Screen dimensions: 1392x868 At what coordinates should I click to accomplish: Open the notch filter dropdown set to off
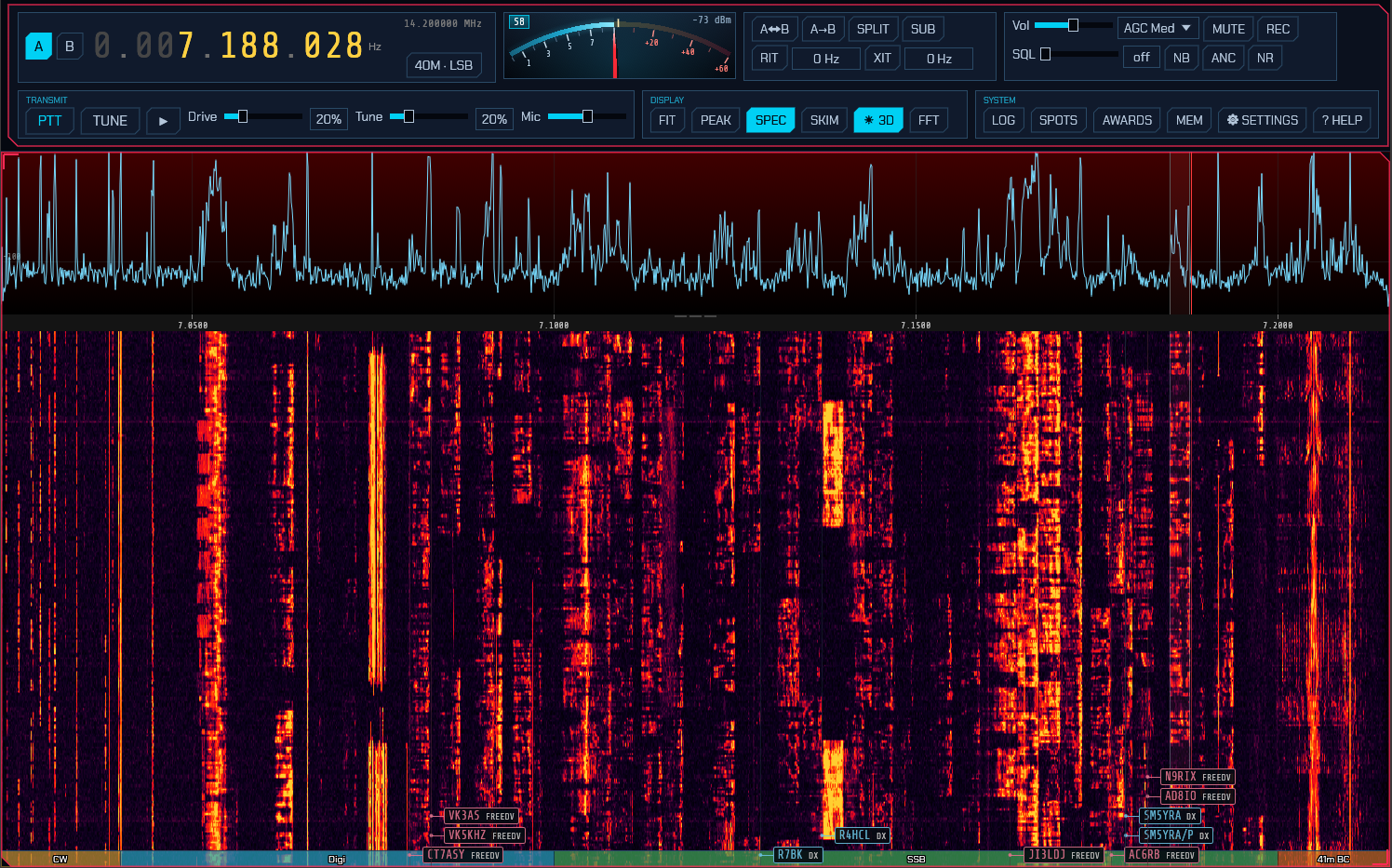(1141, 57)
